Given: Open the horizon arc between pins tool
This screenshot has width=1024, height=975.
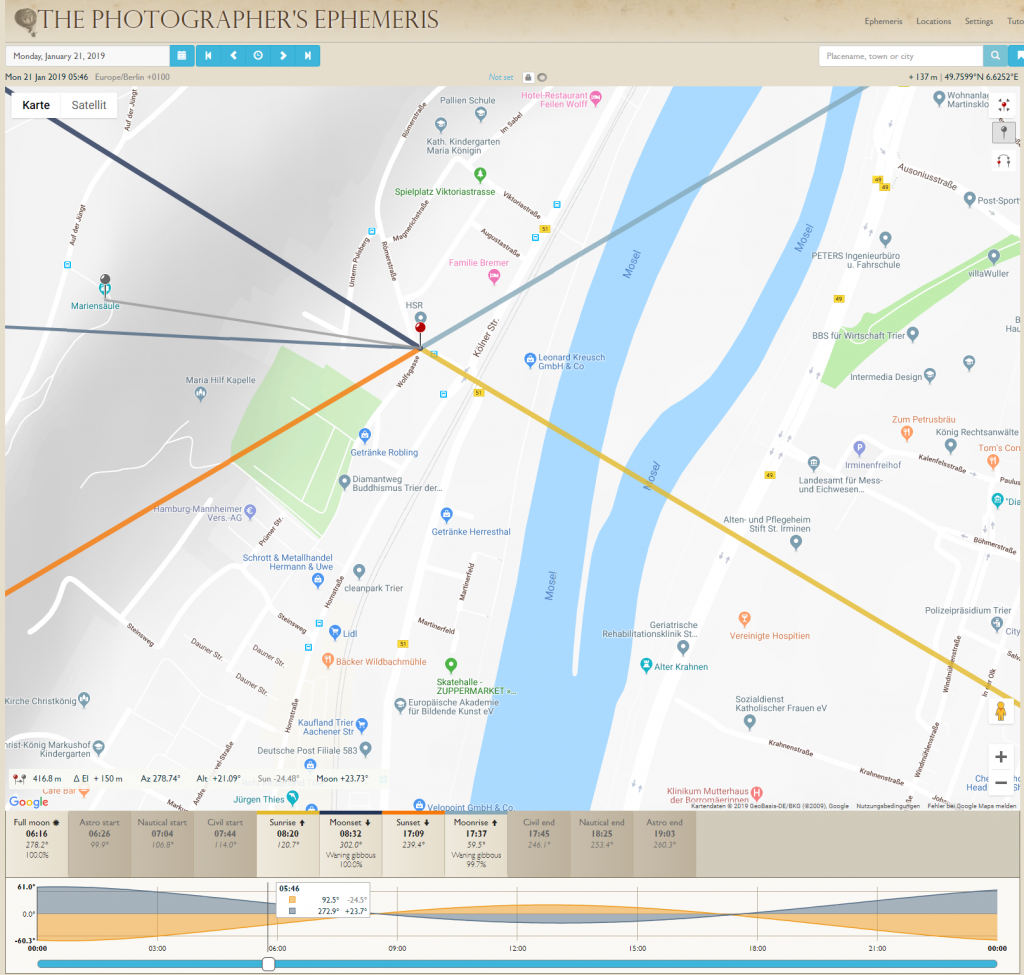Looking at the screenshot, I should 1004,161.
